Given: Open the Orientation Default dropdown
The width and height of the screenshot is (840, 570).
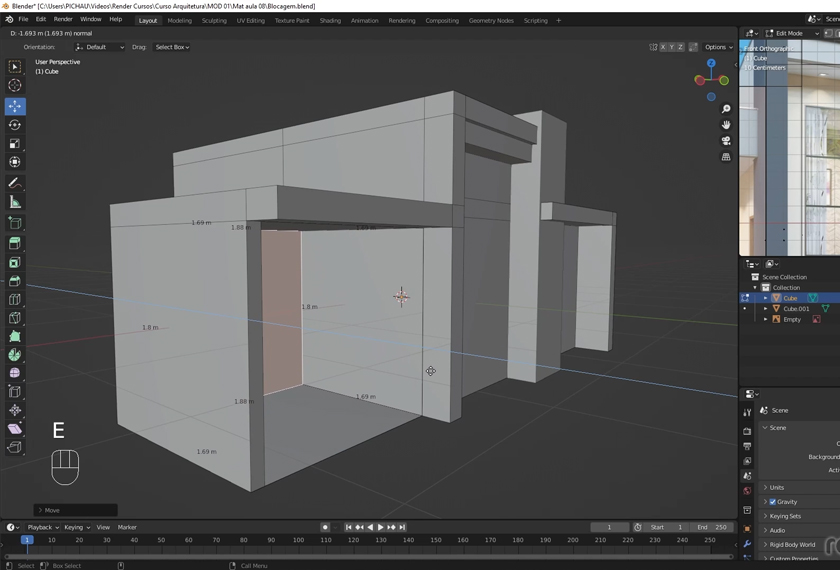Looking at the screenshot, I should 99,47.
